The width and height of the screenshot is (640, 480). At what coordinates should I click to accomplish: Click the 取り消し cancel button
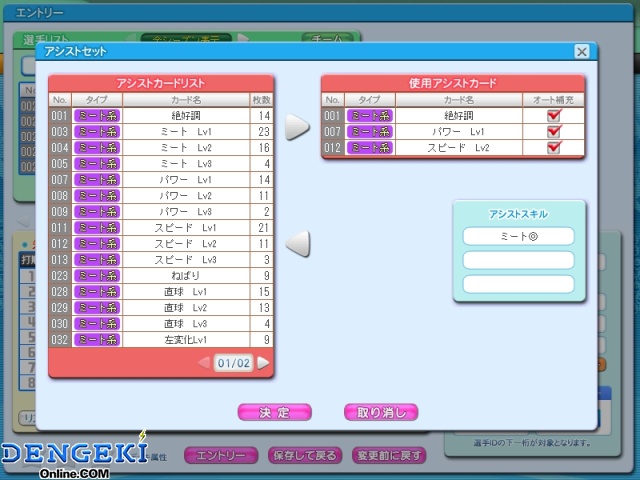381,412
